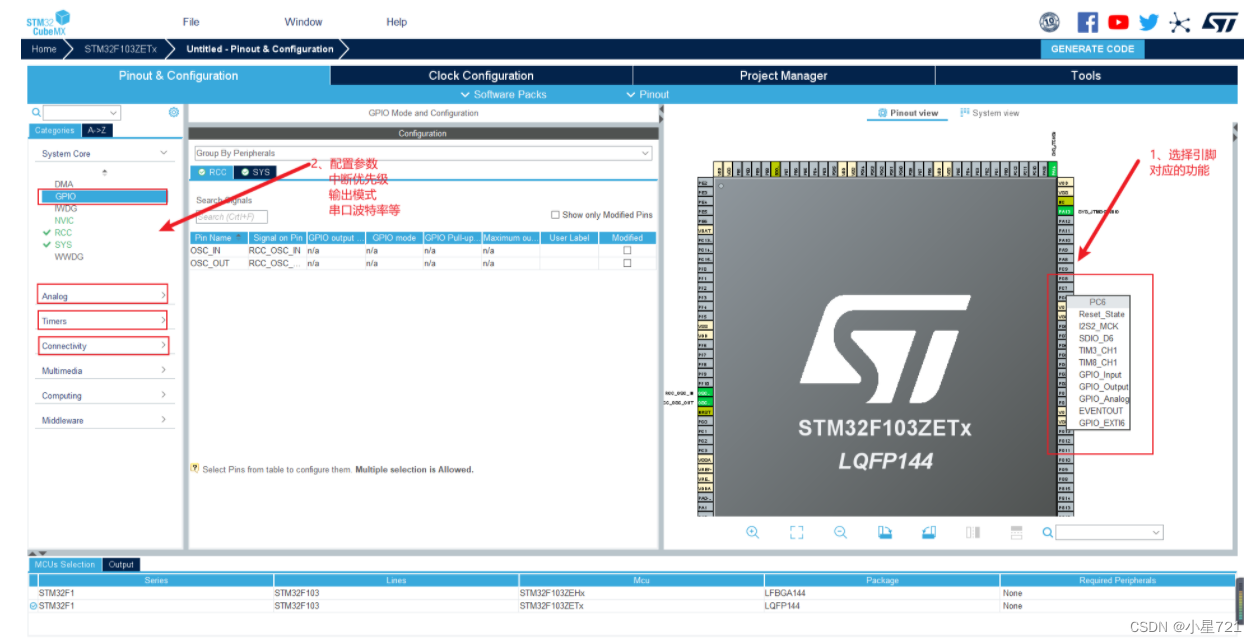1257x643 pixels.
Task: Click the GENERATE CODE button
Action: coord(1092,48)
